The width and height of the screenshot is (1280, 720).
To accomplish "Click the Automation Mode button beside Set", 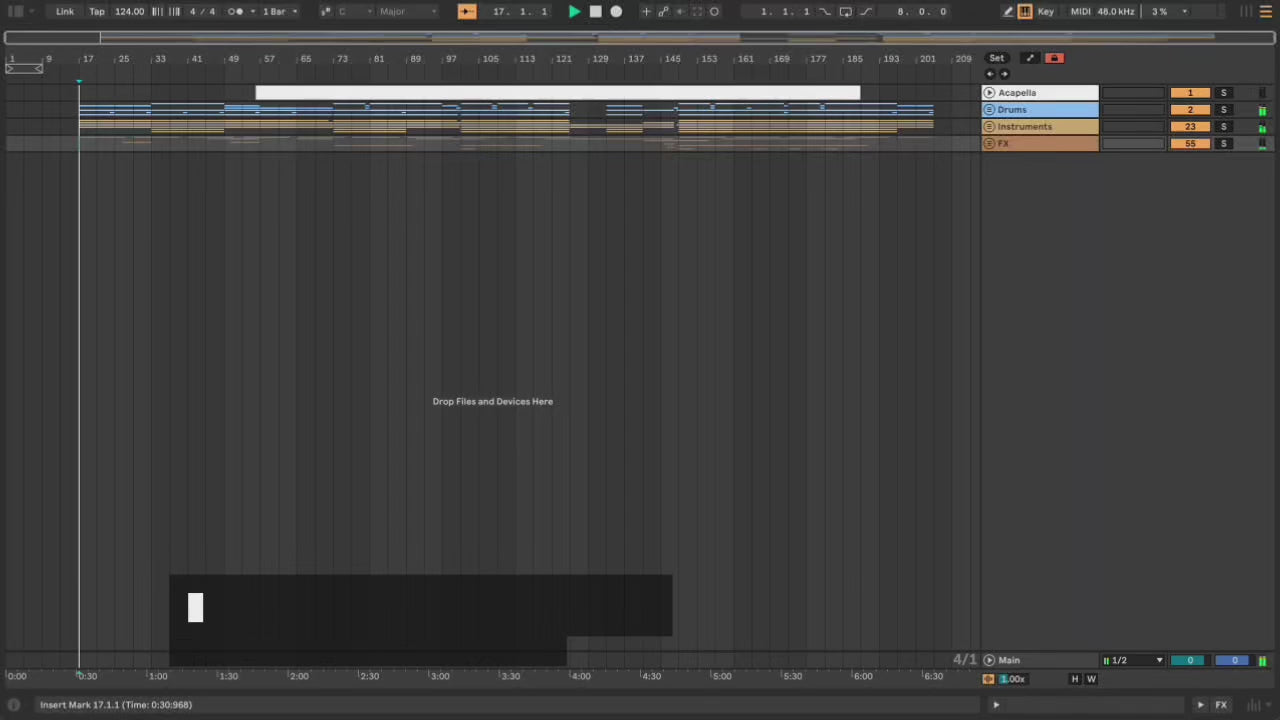I will [x=1030, y=58].
